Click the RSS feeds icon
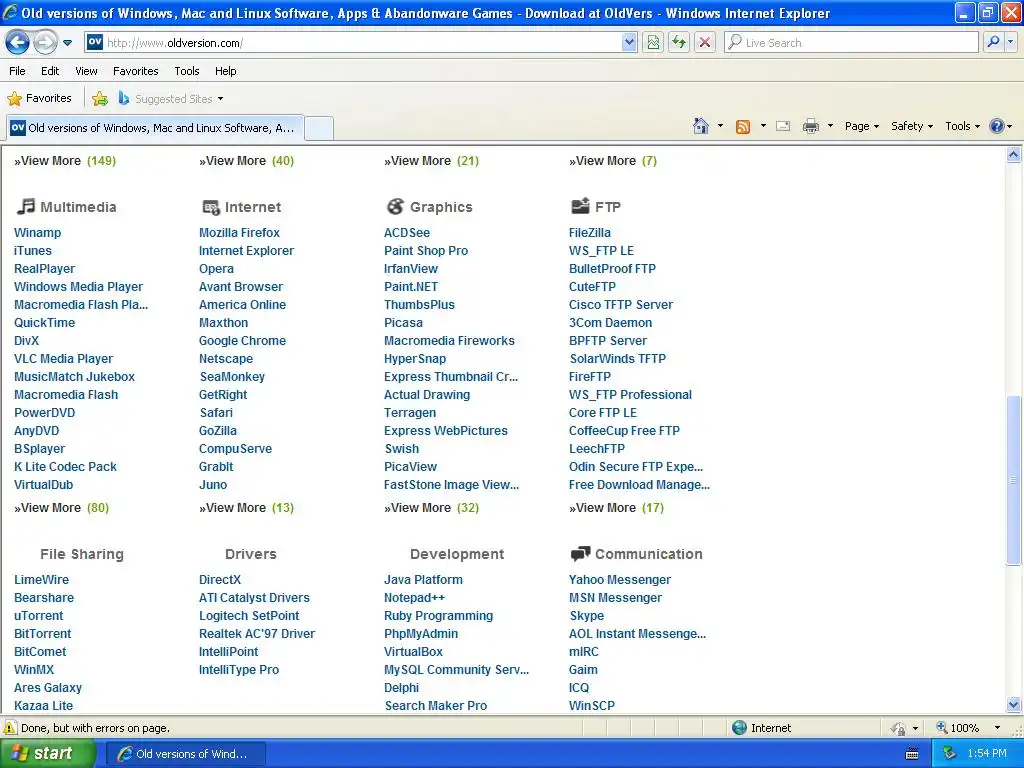This screenshot has width=1024, height=768. (x=743, y=127)
